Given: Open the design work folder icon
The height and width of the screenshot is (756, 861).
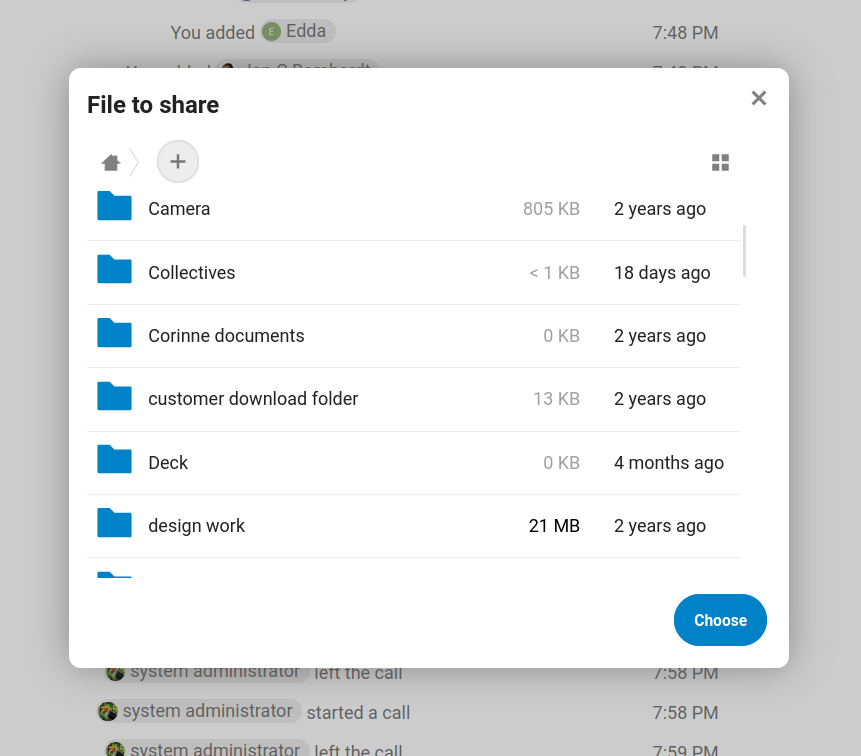Looking at the screenshot, I should click(x=113, y=525).
